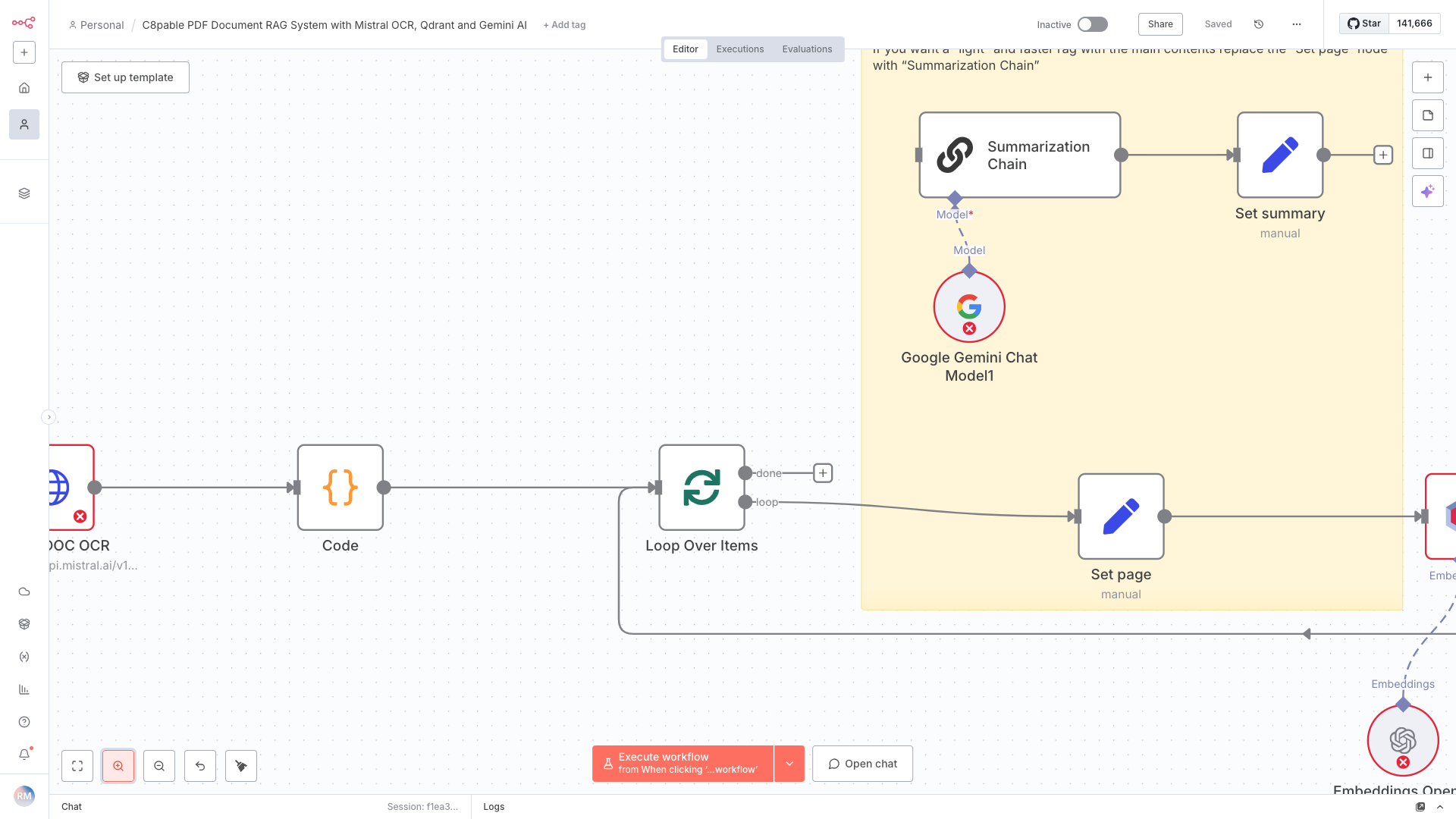
Task: Click the reset zoom undo arrow icon
Action: point(200,766)
